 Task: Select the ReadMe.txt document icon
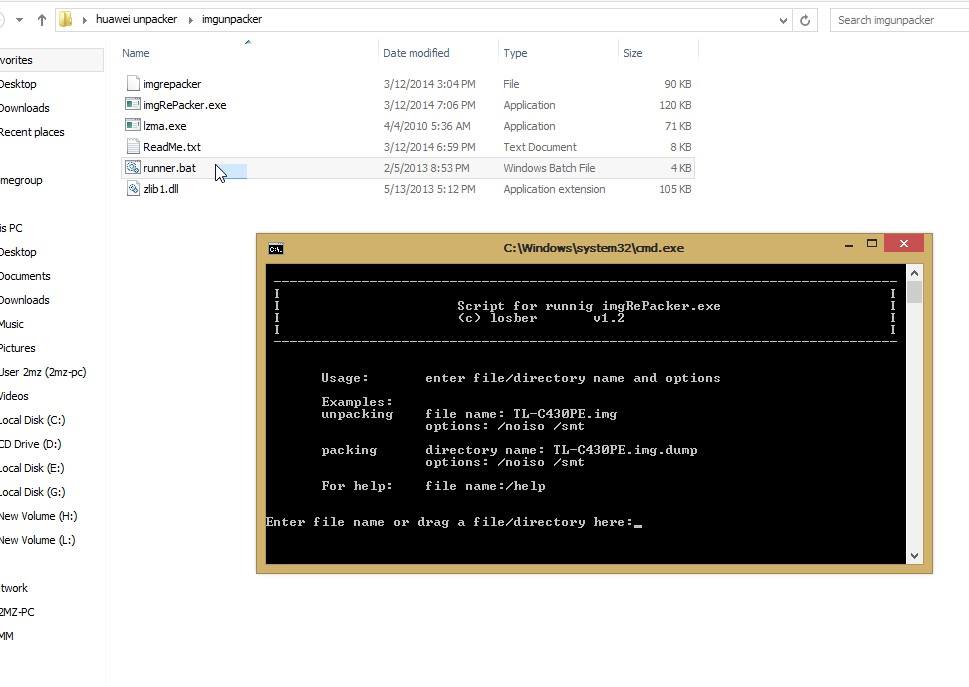click(x=133, y=146)
